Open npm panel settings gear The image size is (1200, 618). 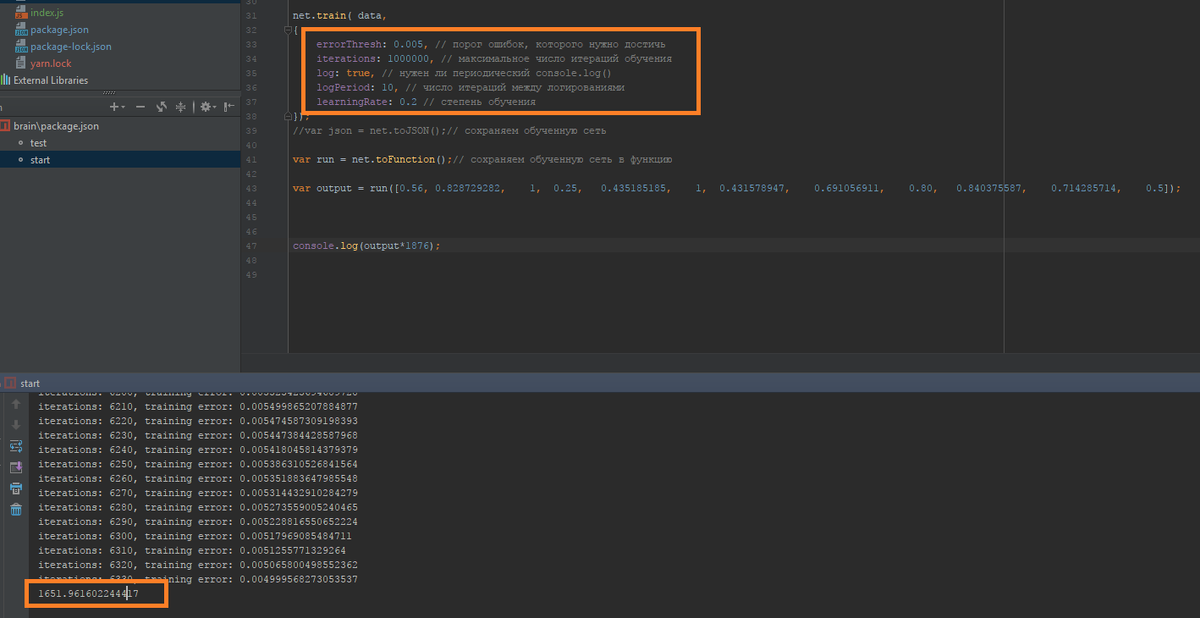tap(205, 106)
